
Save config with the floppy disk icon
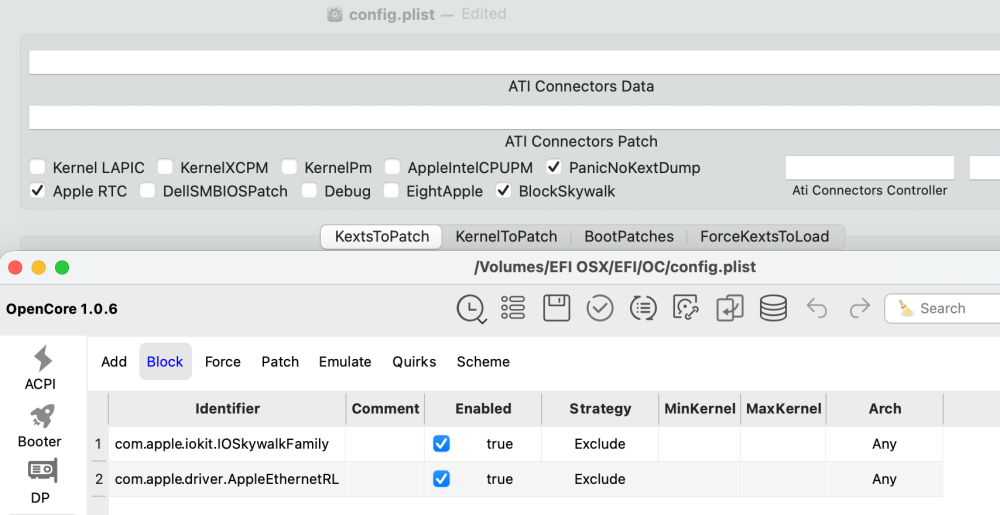pos(556,308)
